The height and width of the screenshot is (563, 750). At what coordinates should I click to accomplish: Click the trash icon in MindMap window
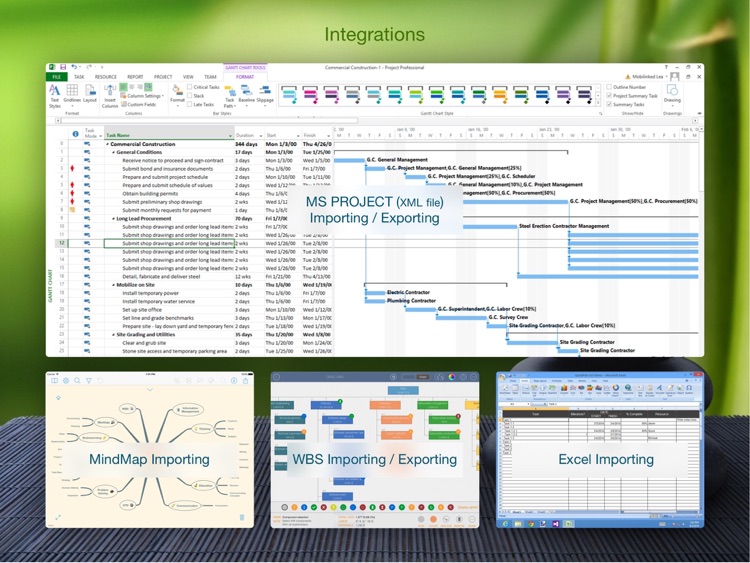click(x=242, y=517)
